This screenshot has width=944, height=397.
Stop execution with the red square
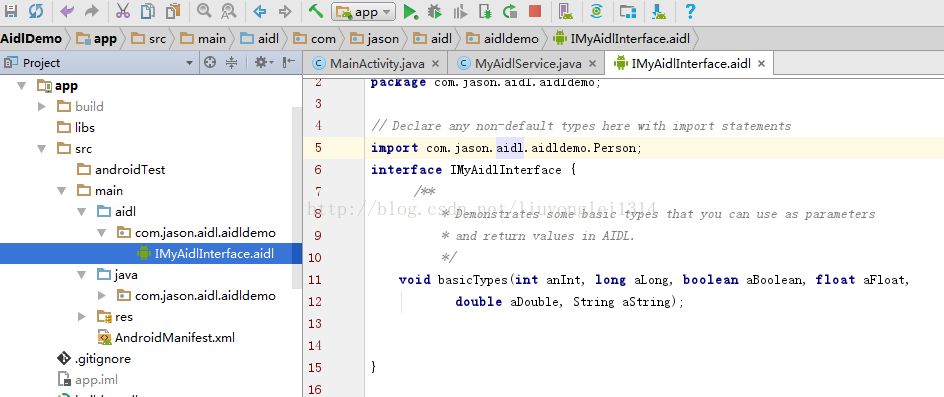[535, 11]
